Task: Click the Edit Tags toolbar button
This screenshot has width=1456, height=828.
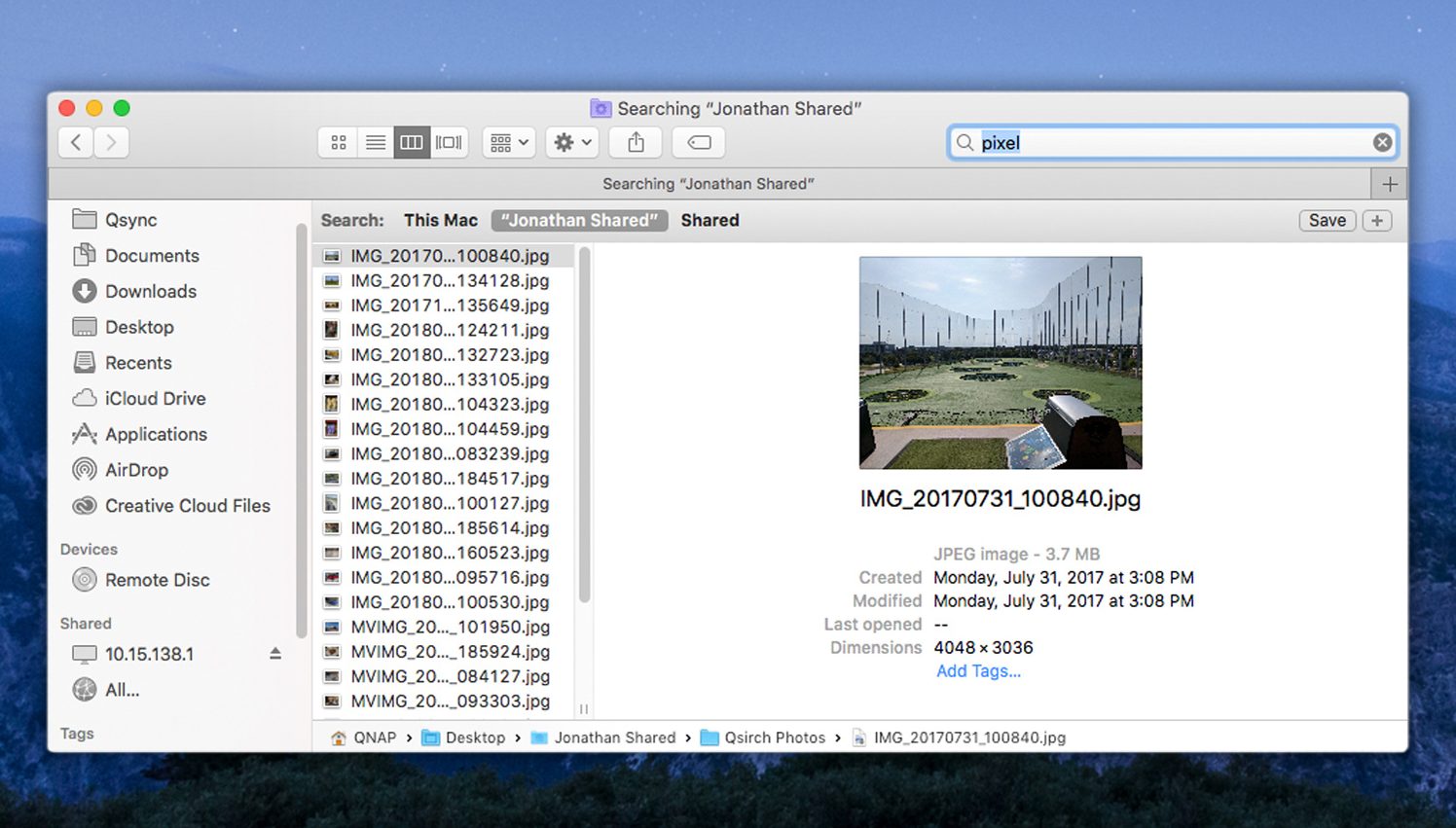Action: 699,143
